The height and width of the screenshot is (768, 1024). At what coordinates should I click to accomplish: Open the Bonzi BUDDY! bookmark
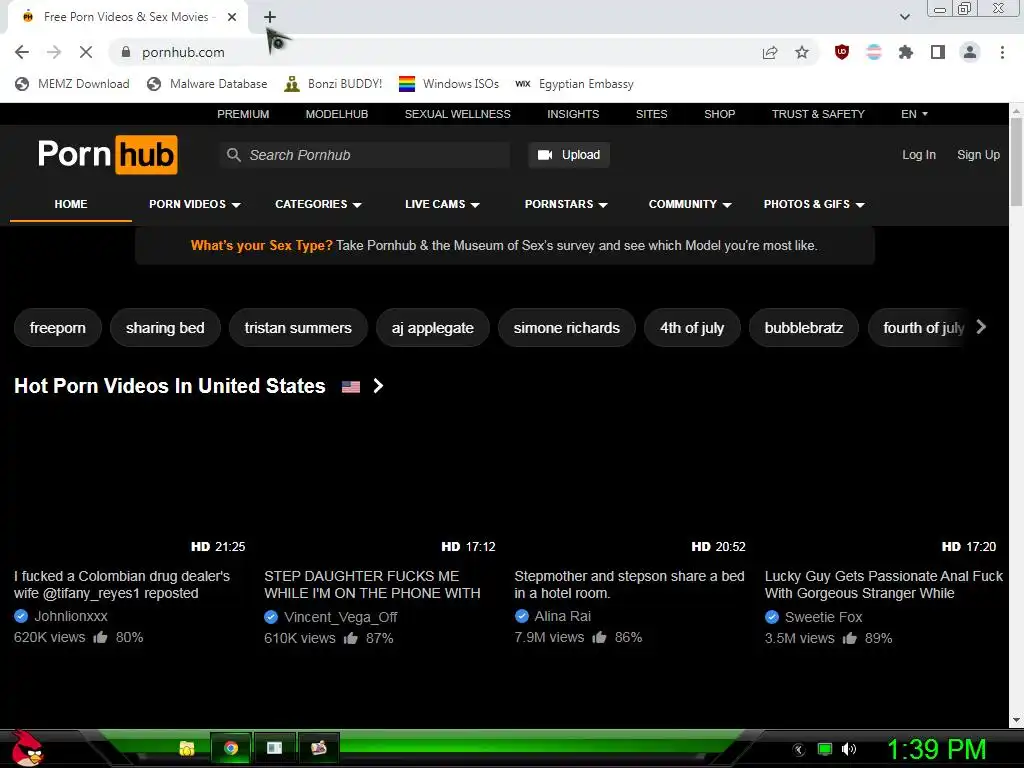click(x=334, y=84)
